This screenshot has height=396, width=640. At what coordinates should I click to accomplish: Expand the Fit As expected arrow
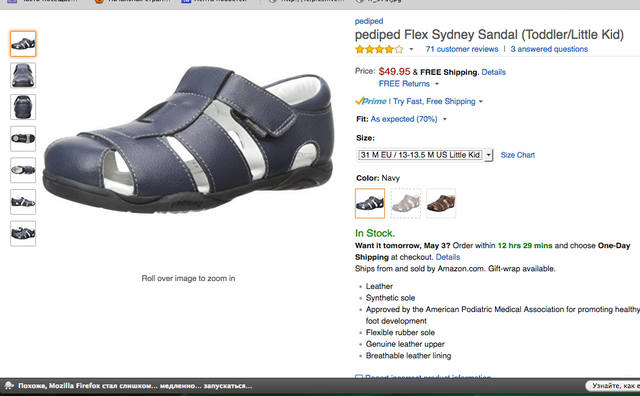(x=445, y=119)
